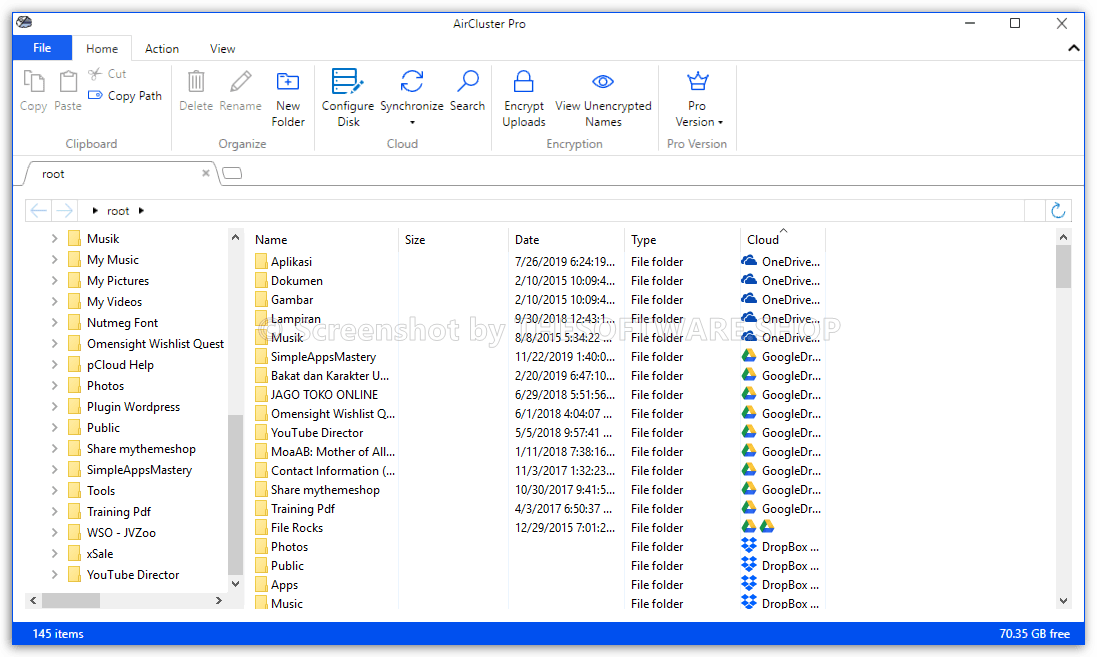Click the Configure Disk icon

(347, 82)
